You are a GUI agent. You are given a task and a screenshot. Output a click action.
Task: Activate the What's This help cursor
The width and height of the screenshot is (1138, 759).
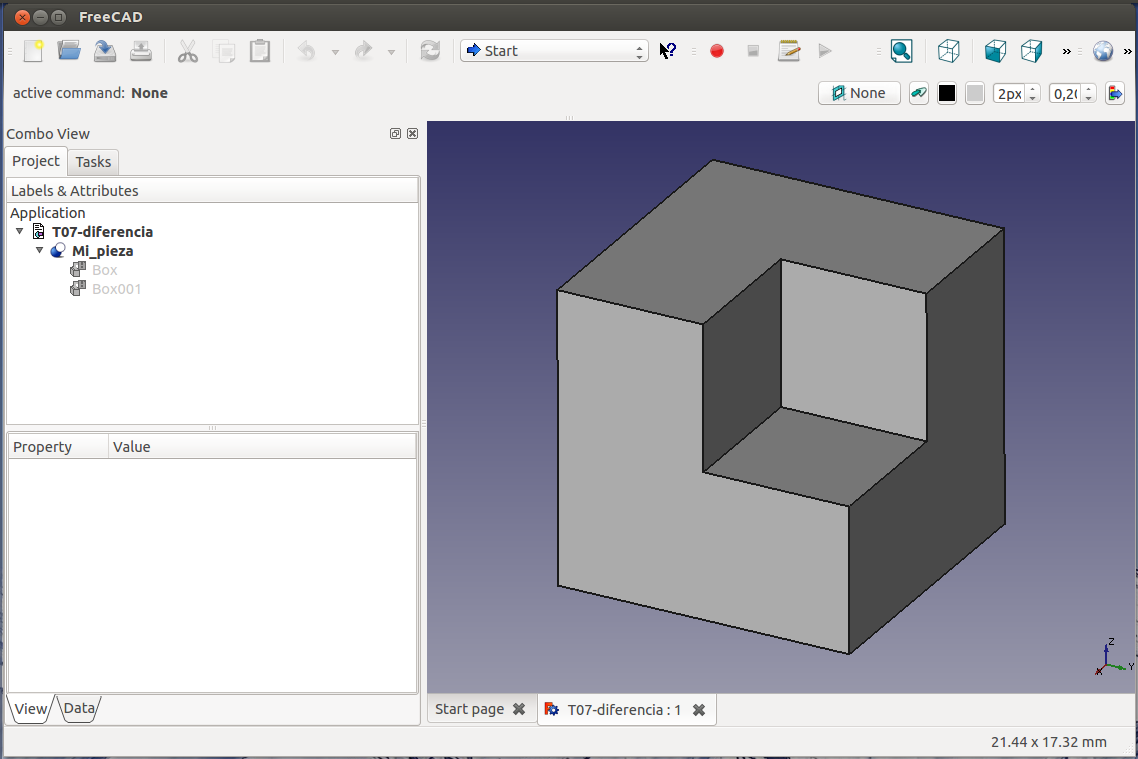point(668,51)
